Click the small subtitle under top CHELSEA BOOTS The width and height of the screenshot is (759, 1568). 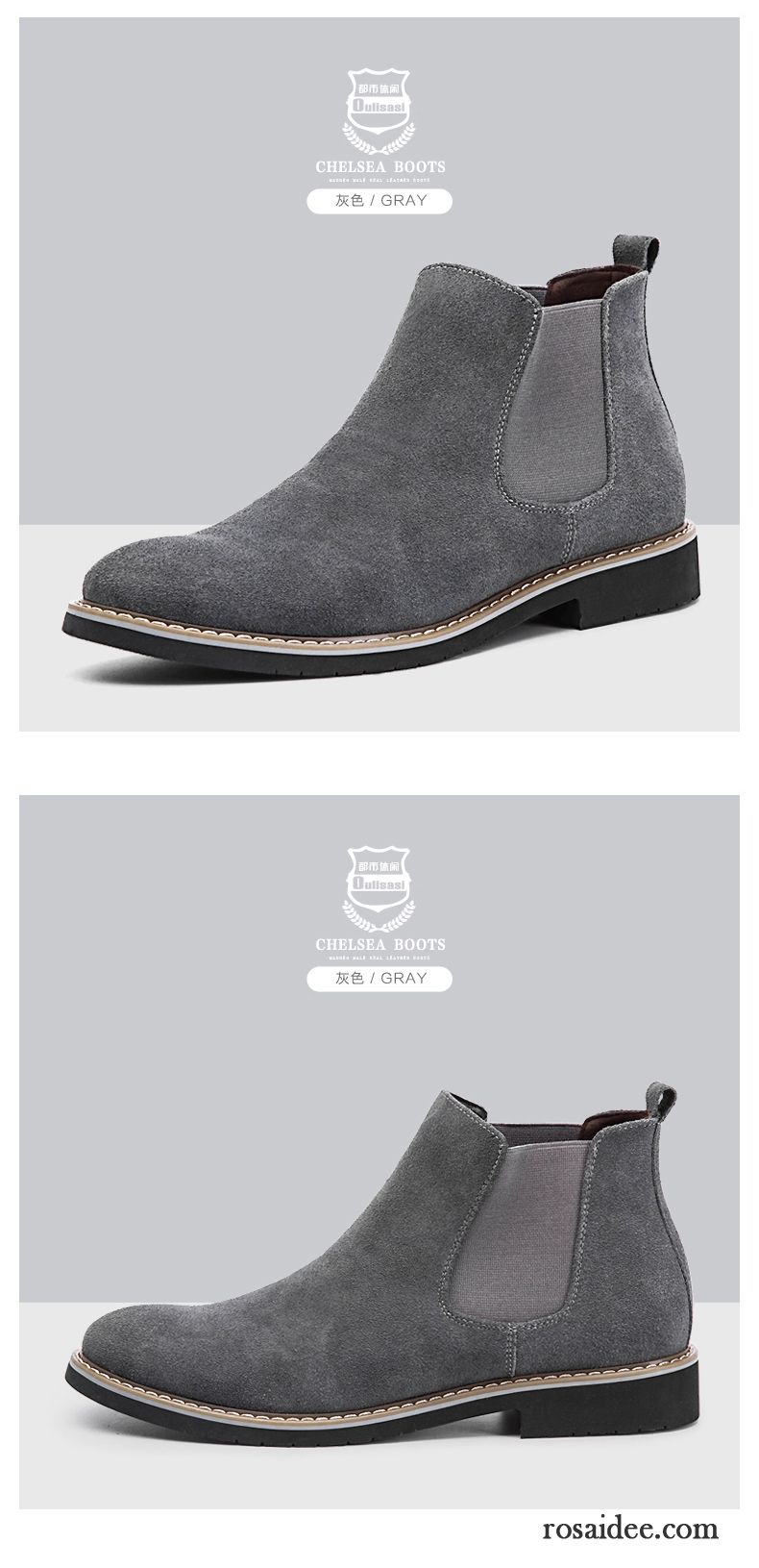[x=380, y=179]
